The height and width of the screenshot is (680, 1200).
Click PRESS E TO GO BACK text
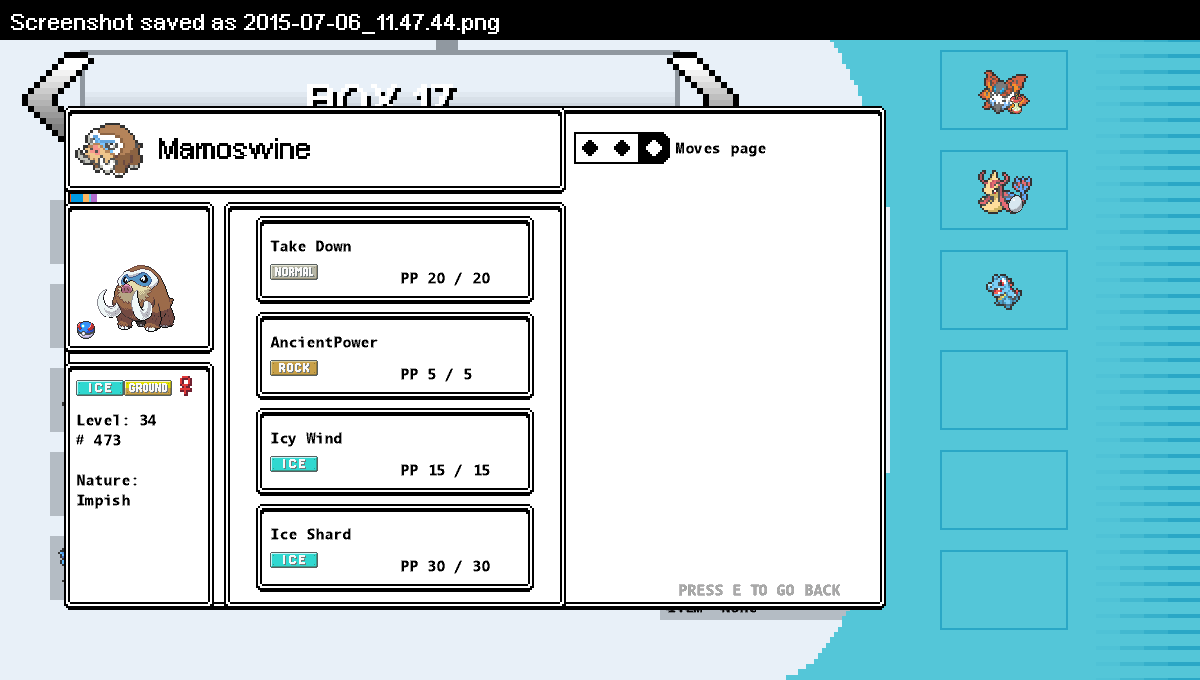tap(759, 590)
